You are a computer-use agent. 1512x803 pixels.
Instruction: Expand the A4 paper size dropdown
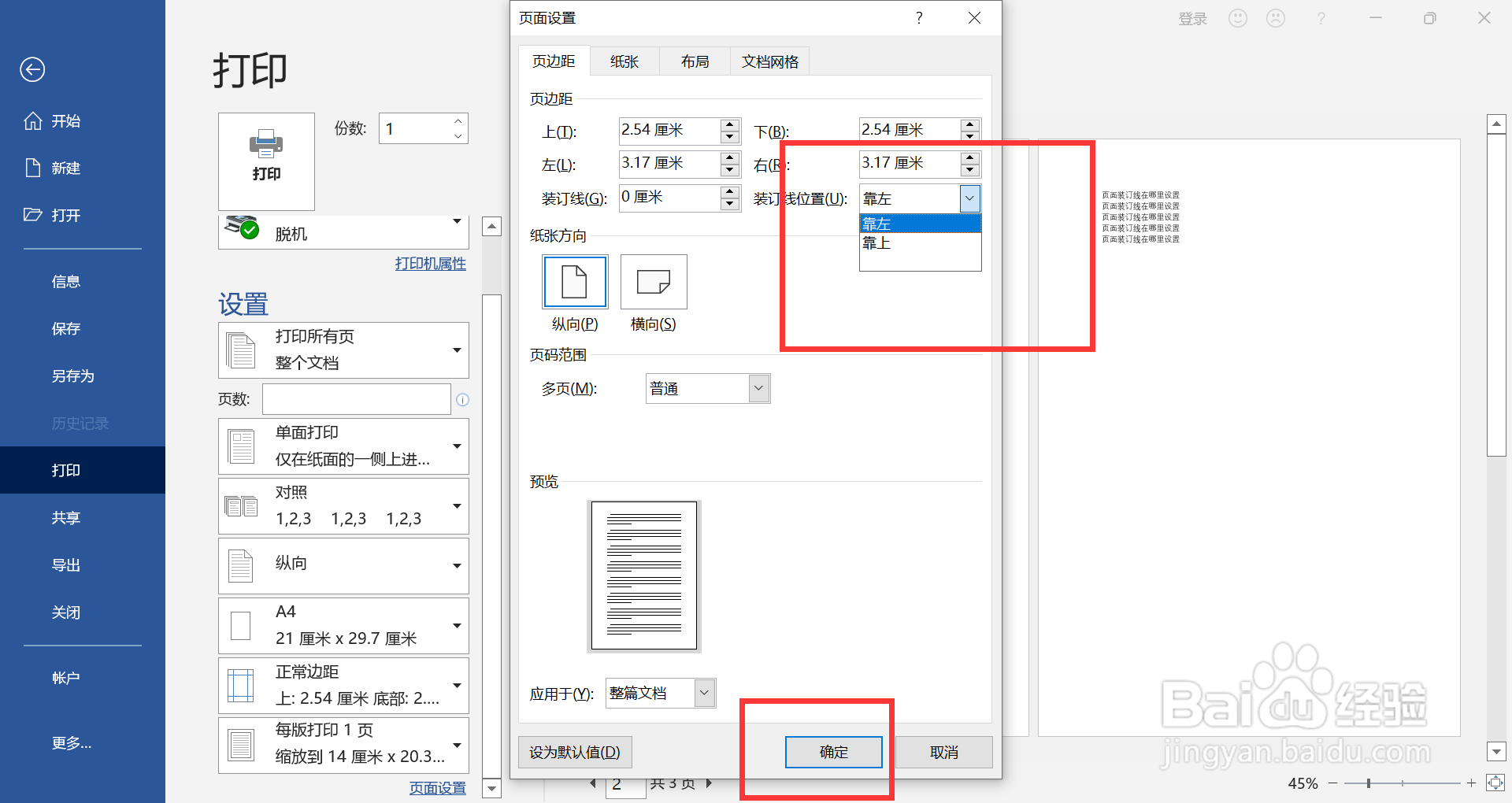(x=343, y=626)
